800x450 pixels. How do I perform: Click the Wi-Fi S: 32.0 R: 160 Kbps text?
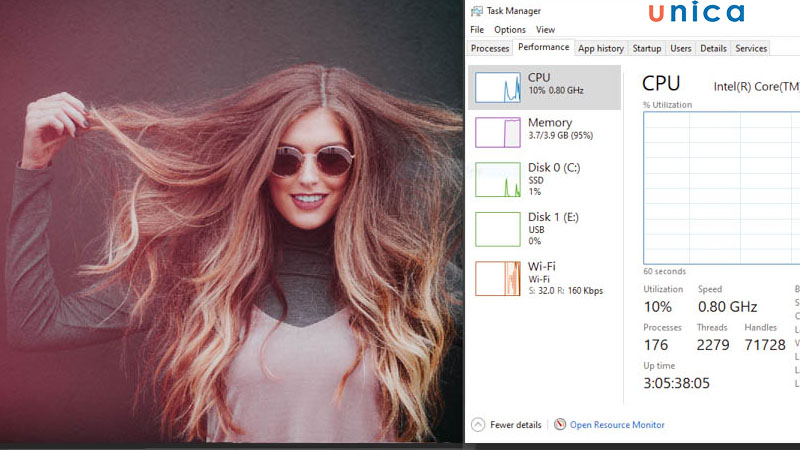coord(565,290)
